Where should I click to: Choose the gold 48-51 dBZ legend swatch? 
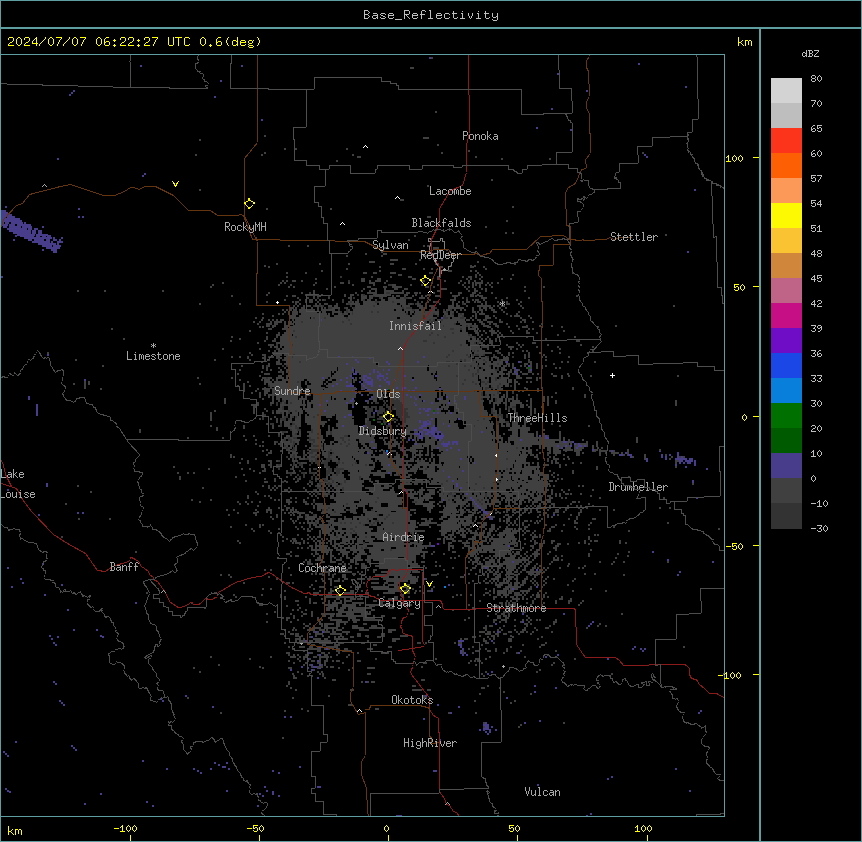coord(786,241)
